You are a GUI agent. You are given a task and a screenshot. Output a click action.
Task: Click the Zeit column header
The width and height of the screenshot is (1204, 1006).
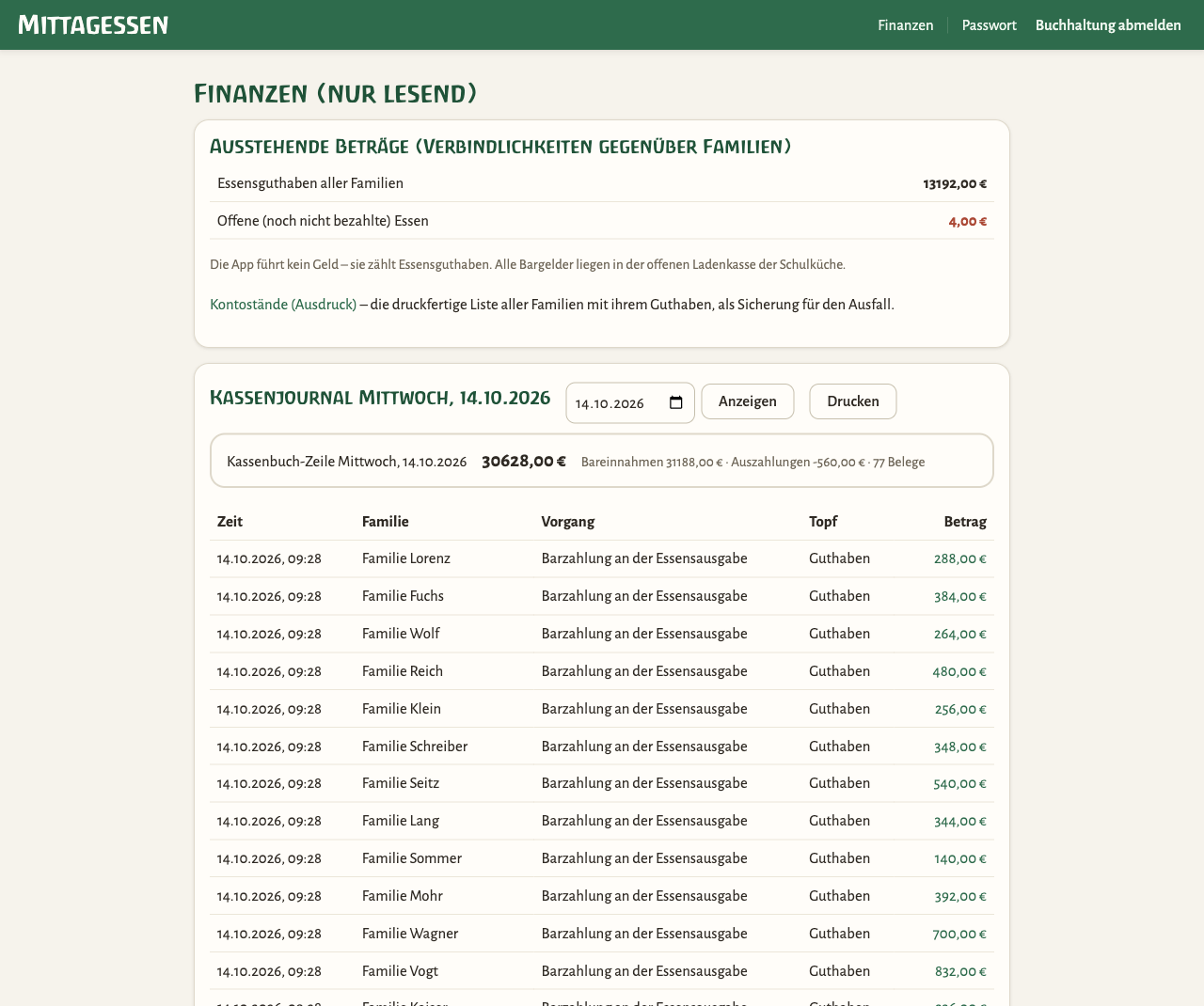230,522
